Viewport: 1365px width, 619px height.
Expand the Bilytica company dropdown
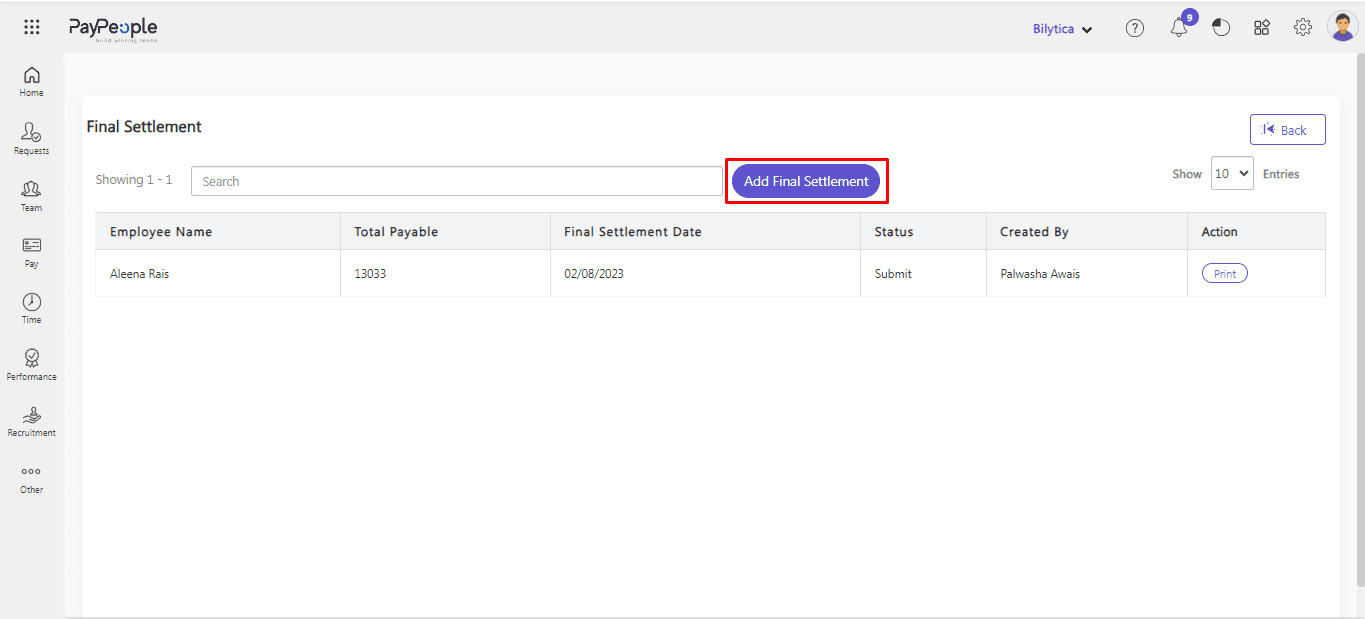point(1062,29)
